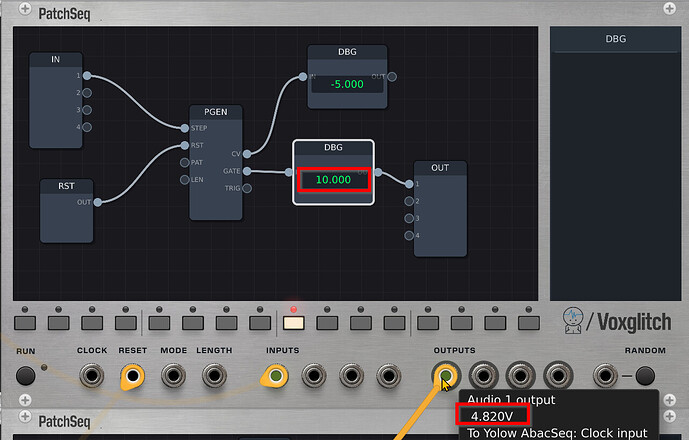This screenshot has height=440, width=689.
Task: Toggle the fifth step button
Action: pos(159,323)
